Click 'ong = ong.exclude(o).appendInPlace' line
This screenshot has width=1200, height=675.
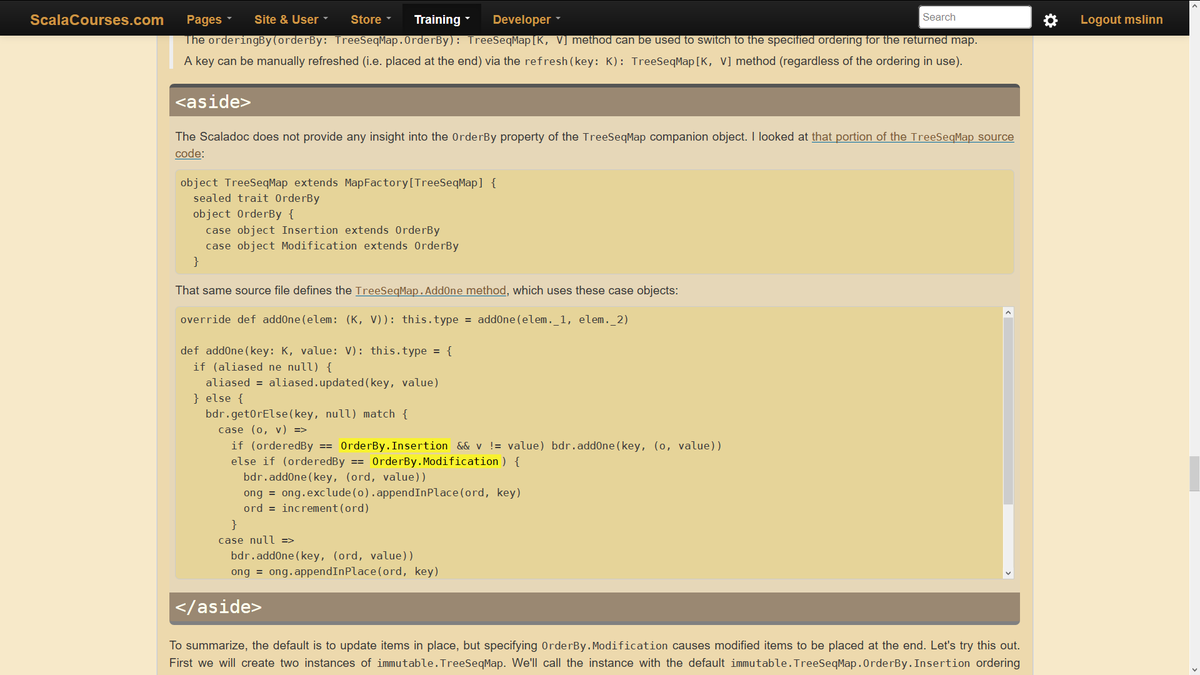[382, 492]
